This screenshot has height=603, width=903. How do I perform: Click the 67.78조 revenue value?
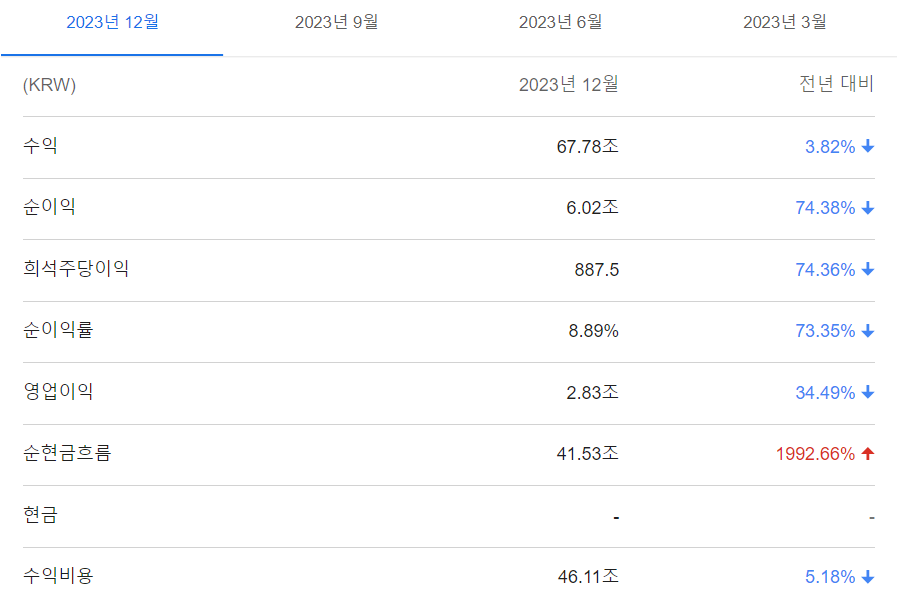[587, 147]
